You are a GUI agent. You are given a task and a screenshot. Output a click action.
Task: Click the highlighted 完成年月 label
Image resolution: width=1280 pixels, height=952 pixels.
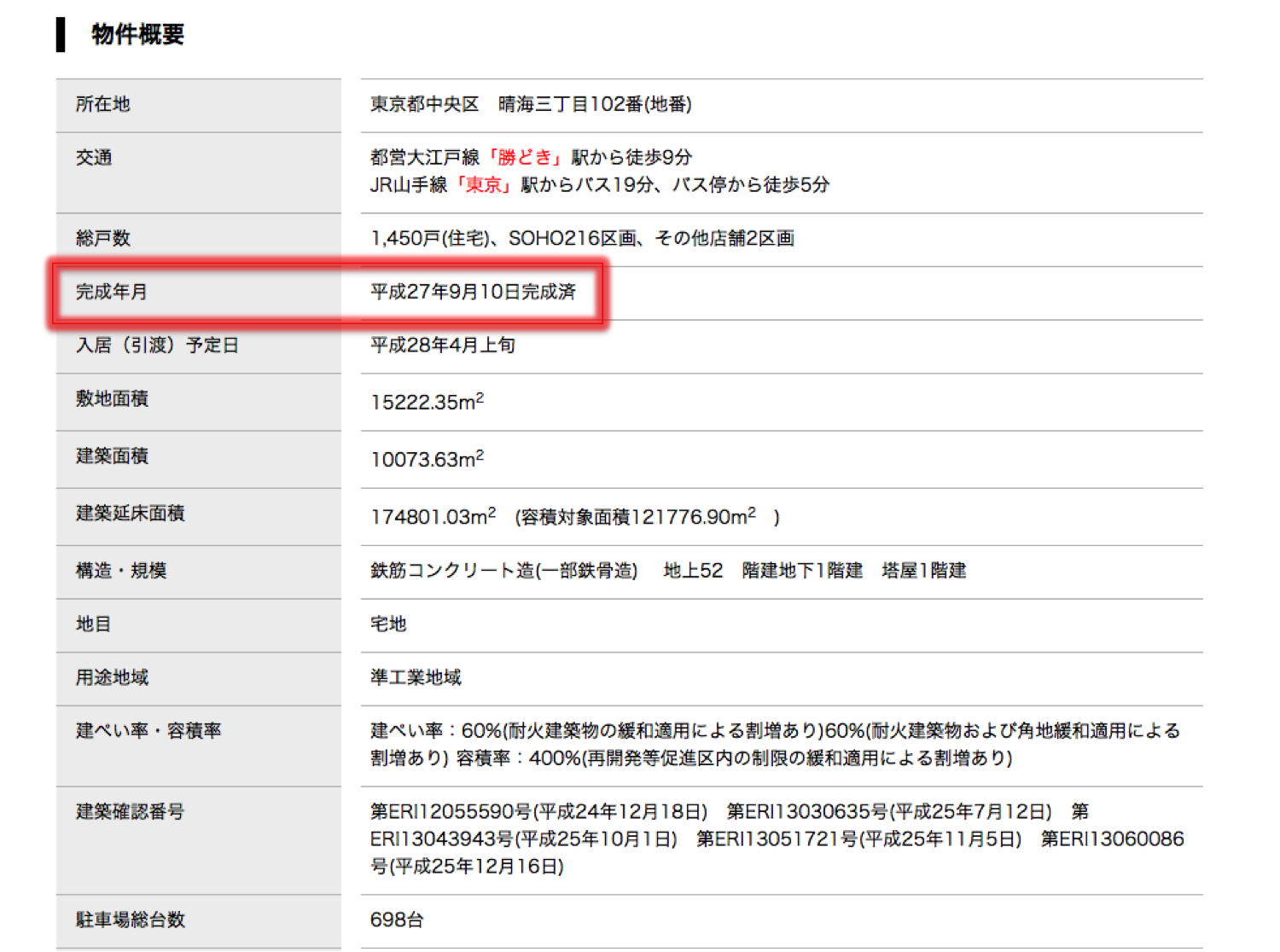tap(111, 292)
